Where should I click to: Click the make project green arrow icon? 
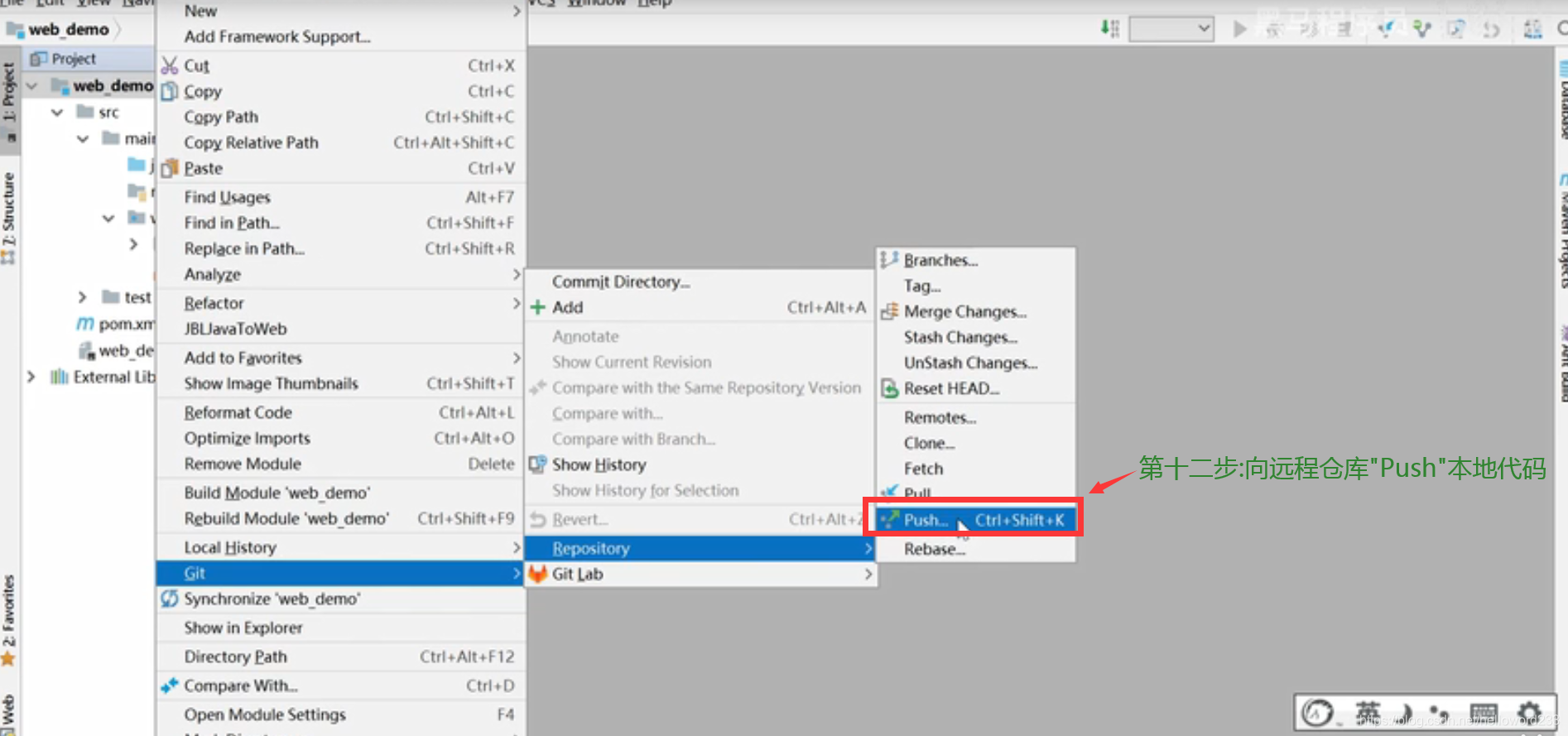(1110, 29)
